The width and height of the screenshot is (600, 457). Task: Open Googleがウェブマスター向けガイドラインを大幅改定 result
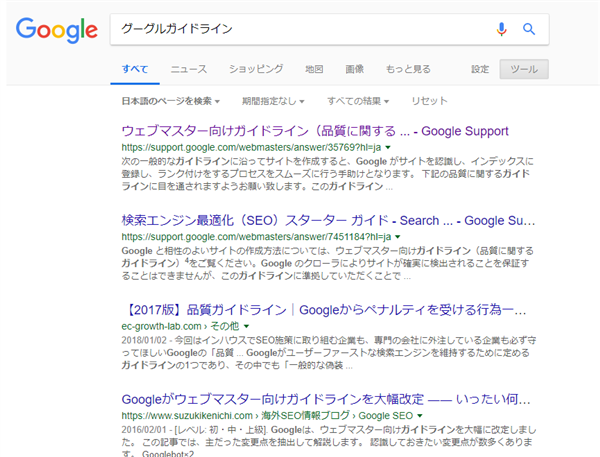[326, 400]
